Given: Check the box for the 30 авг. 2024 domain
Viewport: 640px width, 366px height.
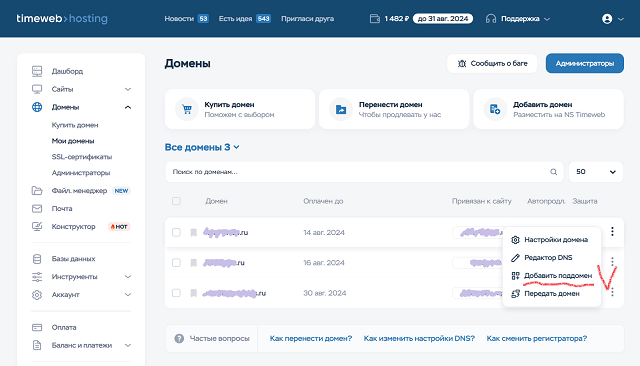Looking at the screenshot, I should 176,293.
